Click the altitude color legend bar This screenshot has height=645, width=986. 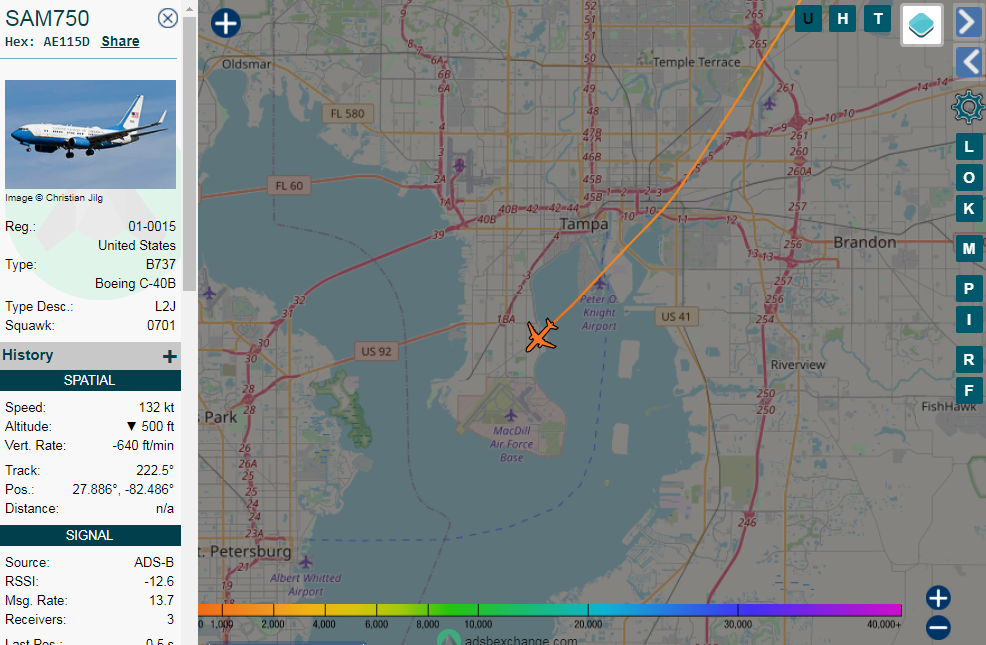(550, 610)
